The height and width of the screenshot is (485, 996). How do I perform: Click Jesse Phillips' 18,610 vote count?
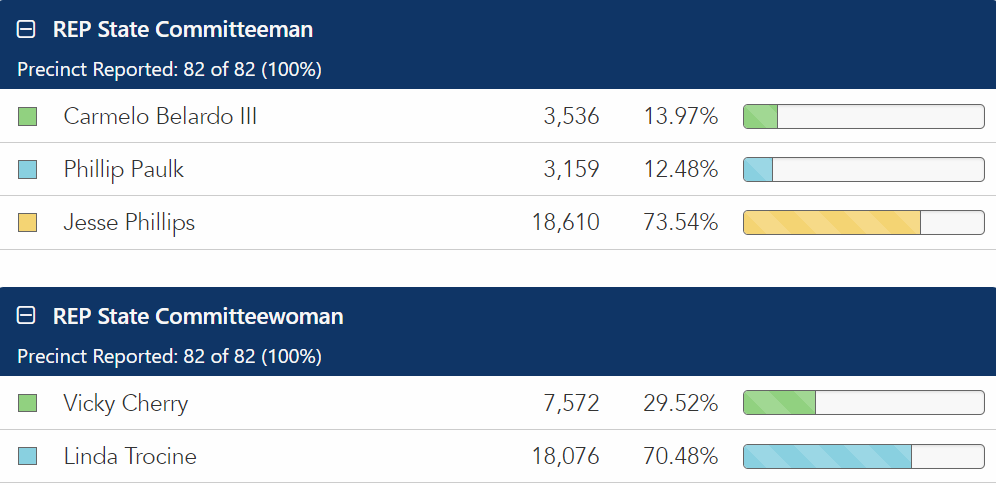point(566,222)
